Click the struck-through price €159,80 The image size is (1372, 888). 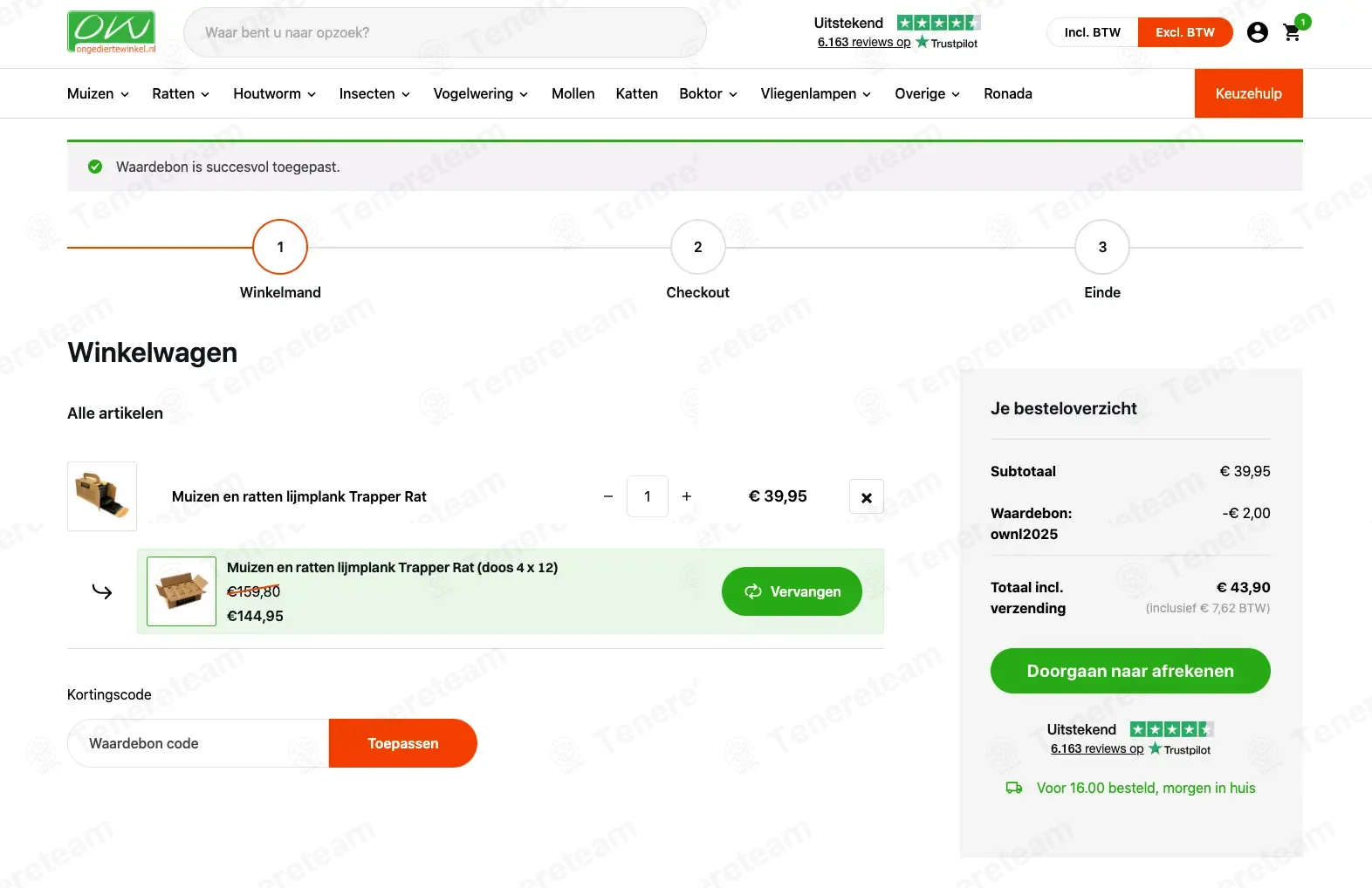click(x=254, y=591)
